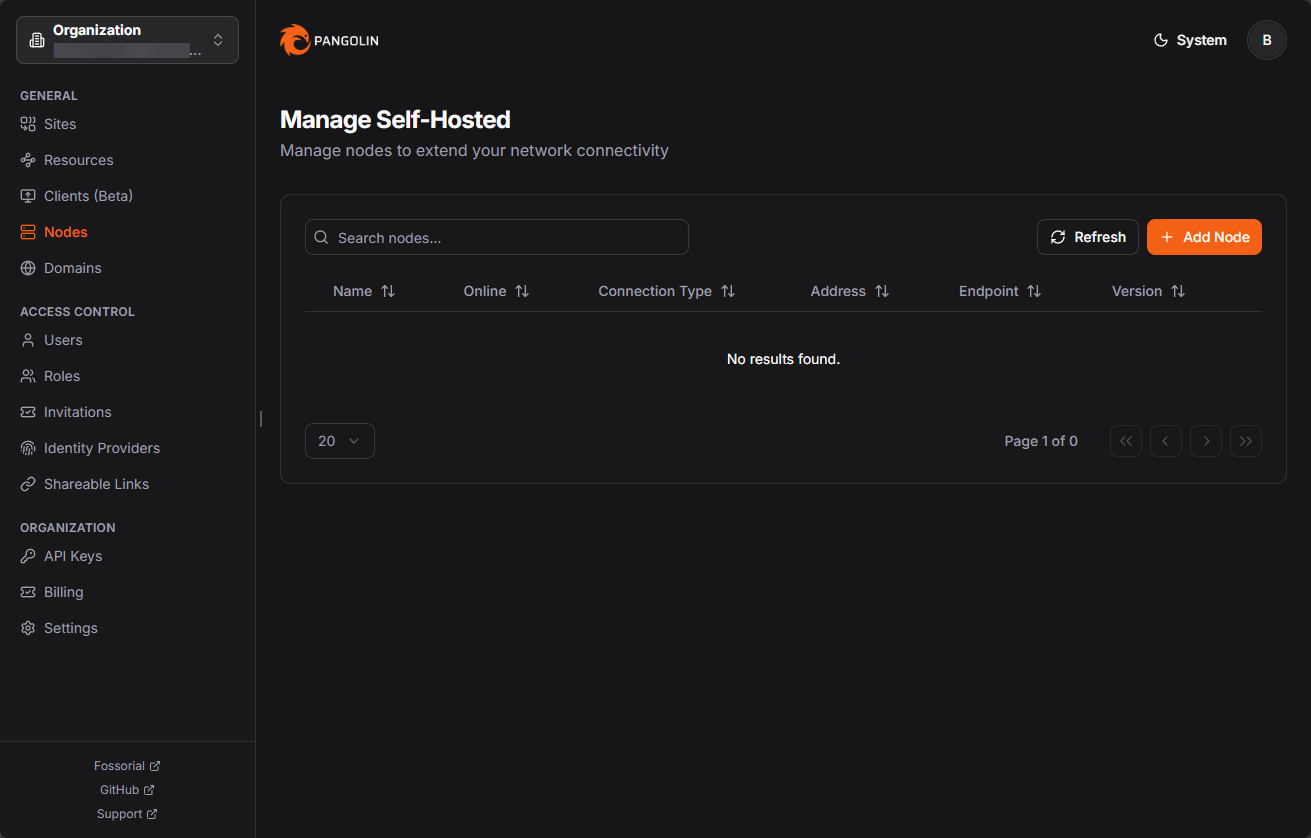1311x838 pixels.
Task: Open Shareable Links via the chain icon
Action: tap(28, 484)
